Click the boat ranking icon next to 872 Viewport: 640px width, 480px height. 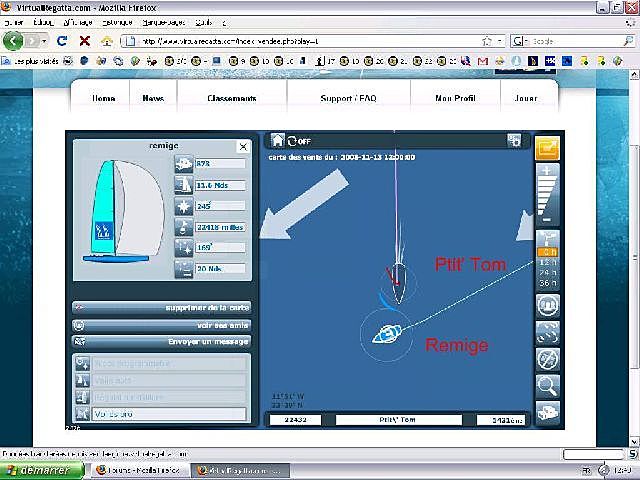[x=184, y=164]
